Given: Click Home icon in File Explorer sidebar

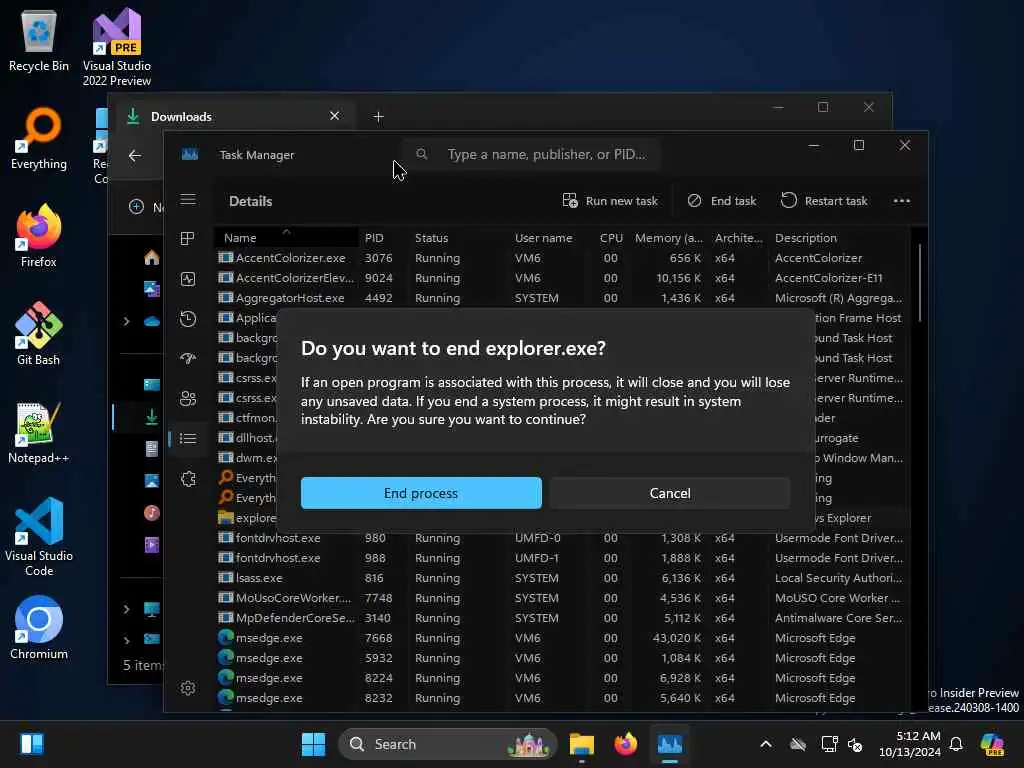Looking at the screenshot, I should coord(152,258).
